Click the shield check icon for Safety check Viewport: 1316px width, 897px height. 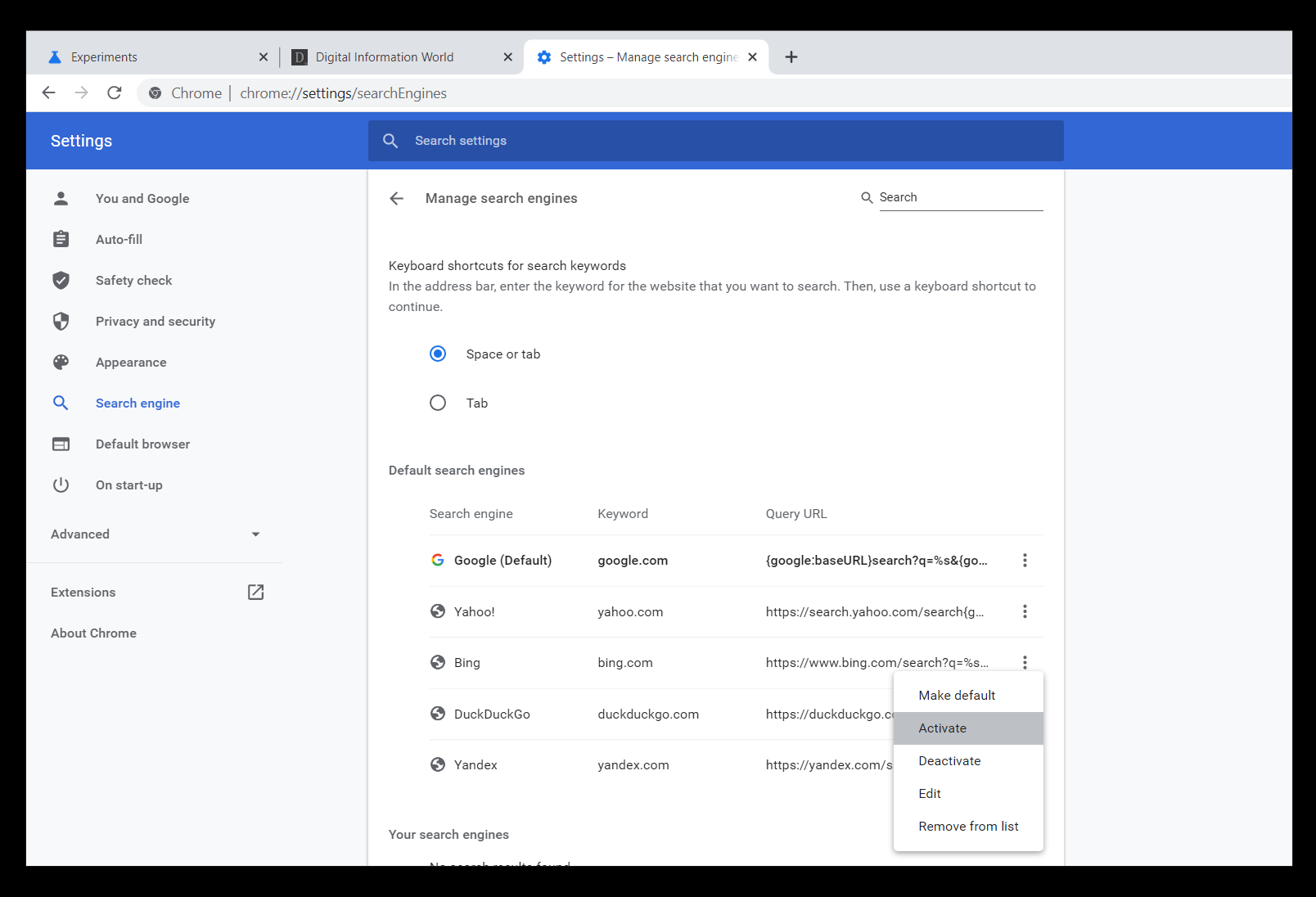click(x=61, y=280)
